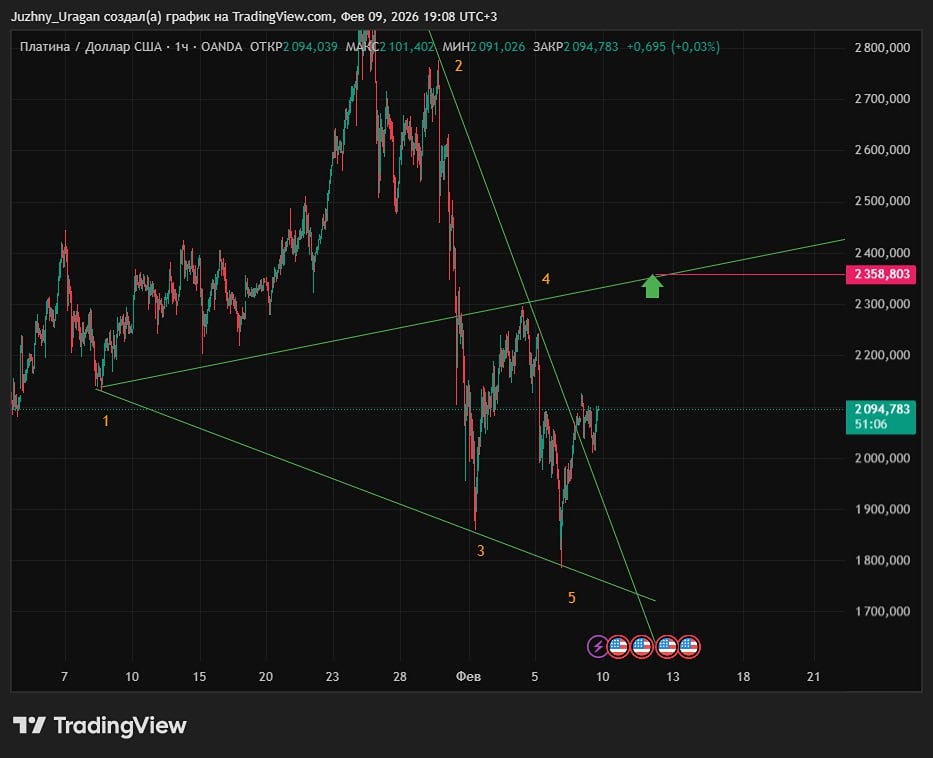Screen dimensions: 933x758
Task: Select the current price label 2 094,783
Action: pyautogui.click(x=881, y=409)
